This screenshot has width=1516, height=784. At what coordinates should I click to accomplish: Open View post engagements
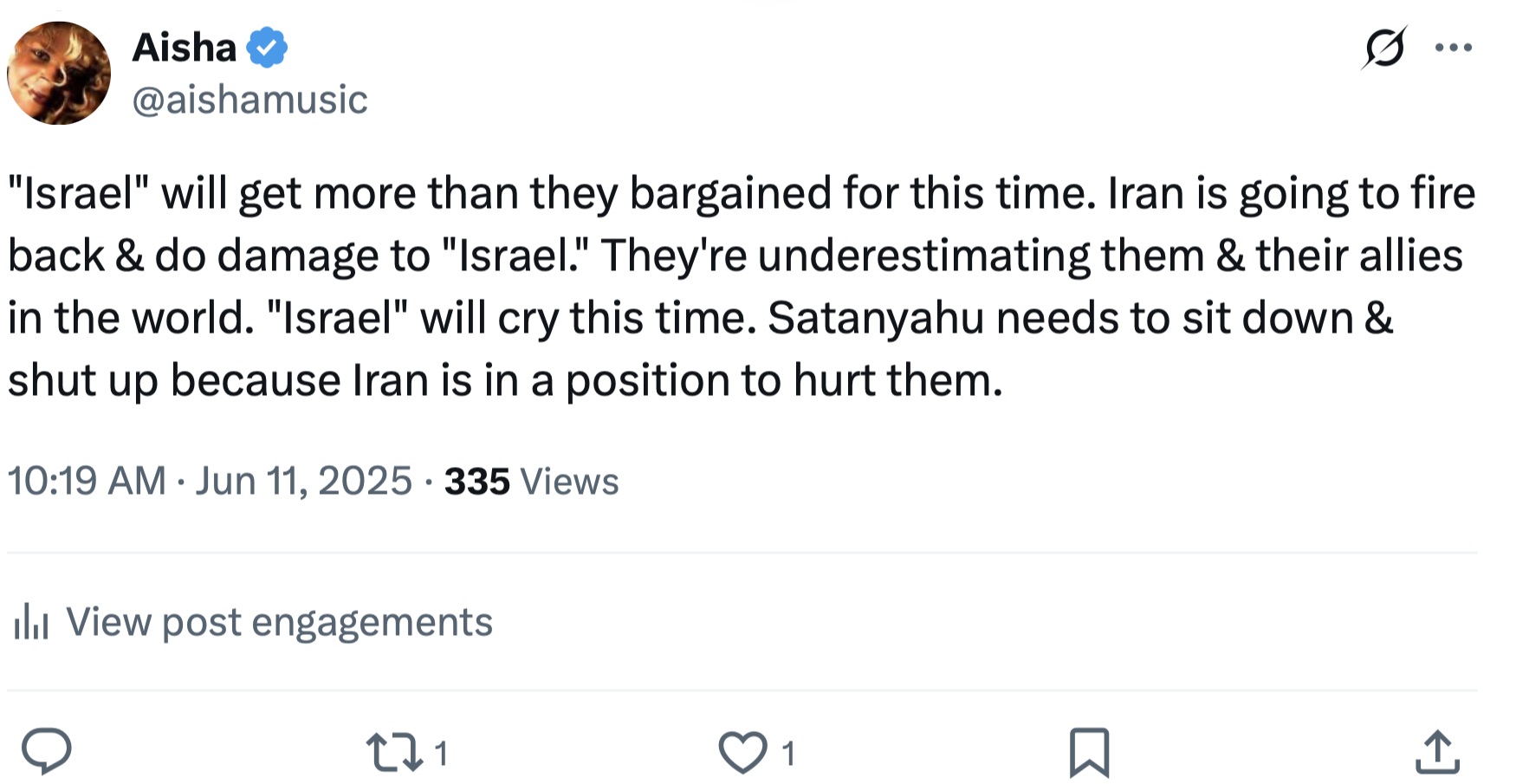(x=279, y=622)
